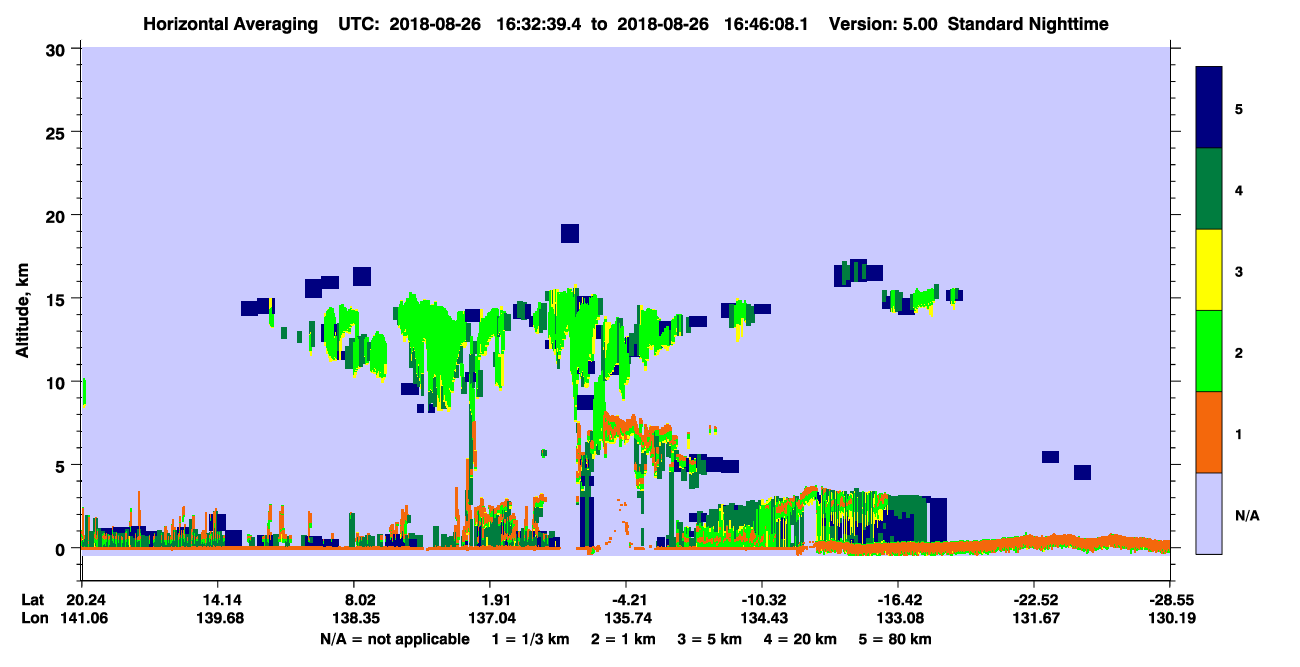Click the dark green colorbar segment labeled 4

coord(1210,189)
